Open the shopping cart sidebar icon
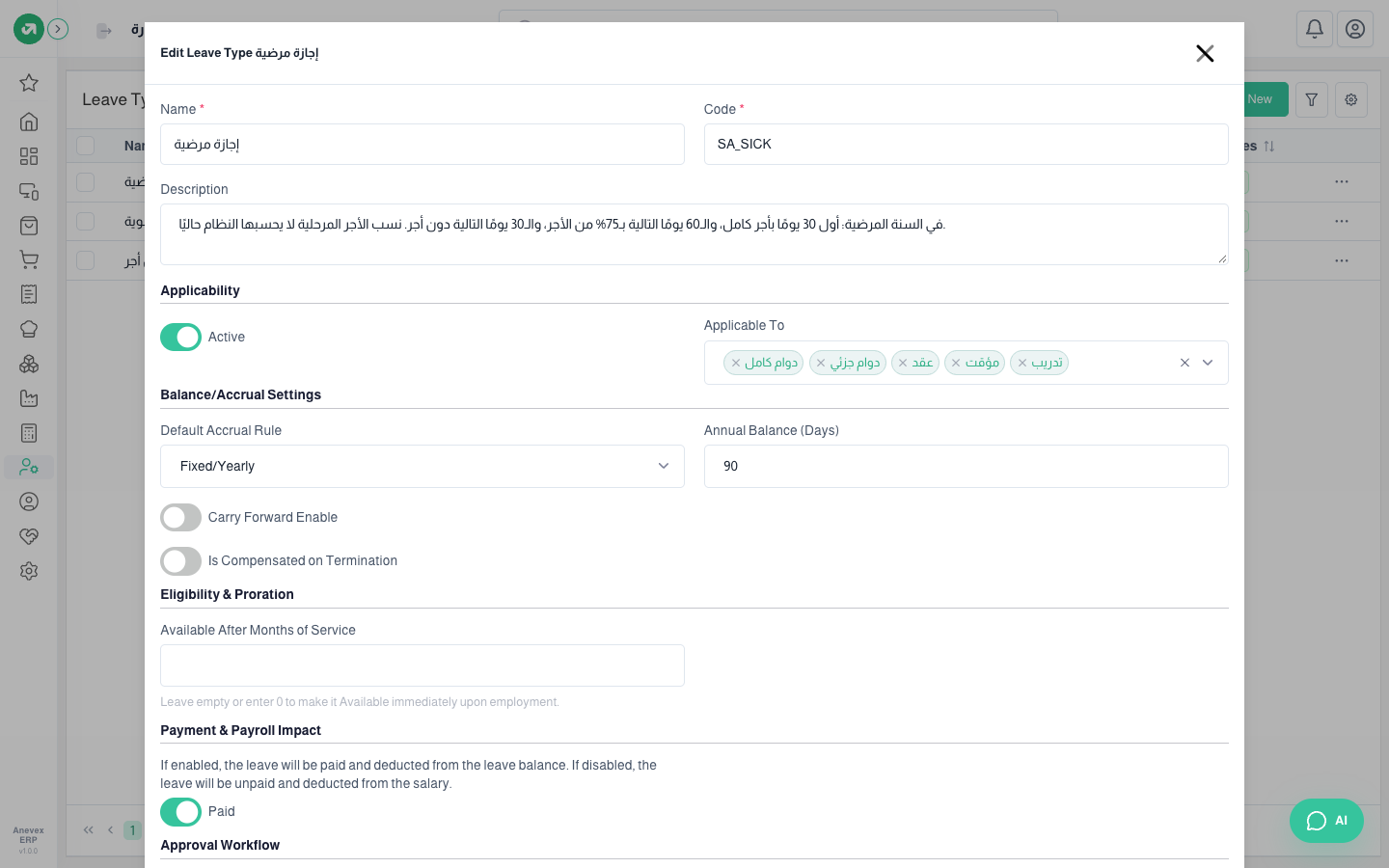The height and width of the screenshot is (868, 1389). tap(29, 259)
